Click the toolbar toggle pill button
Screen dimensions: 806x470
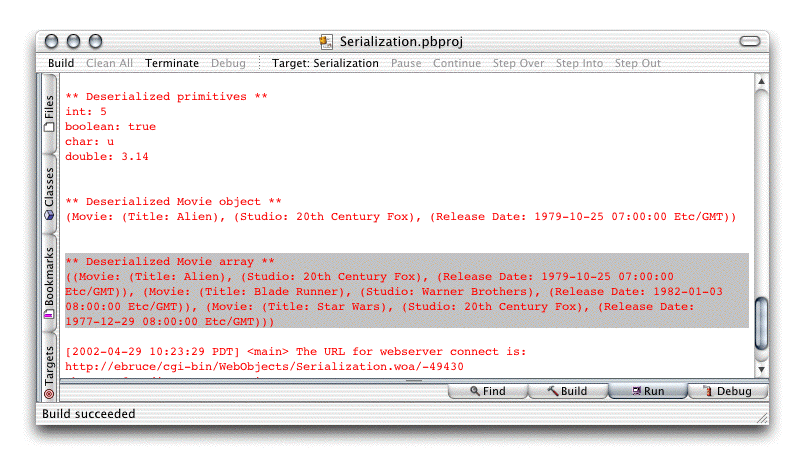point(749,41)
